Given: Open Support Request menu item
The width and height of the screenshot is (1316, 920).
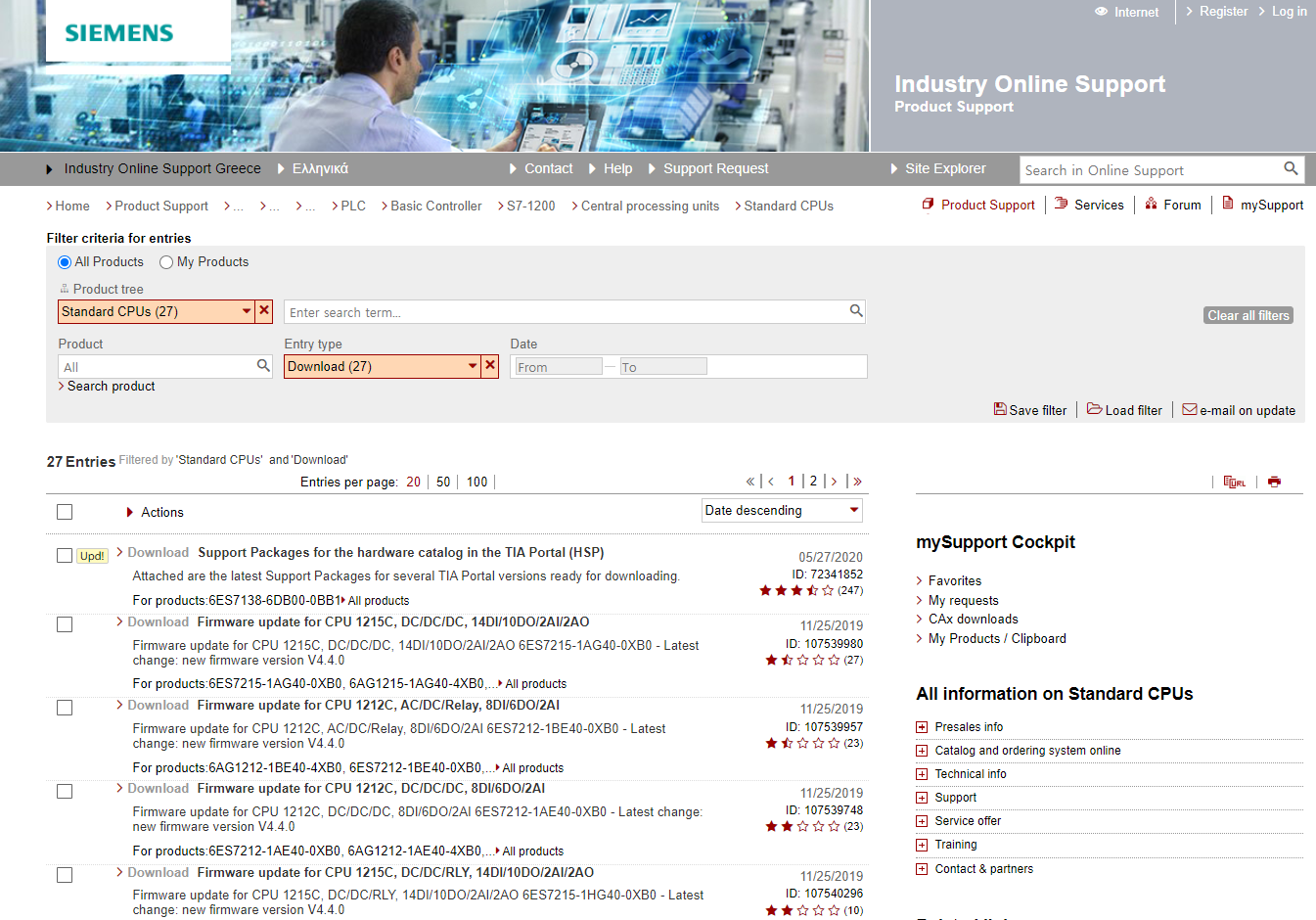Looking at the screenshot, I should (715, 168).
